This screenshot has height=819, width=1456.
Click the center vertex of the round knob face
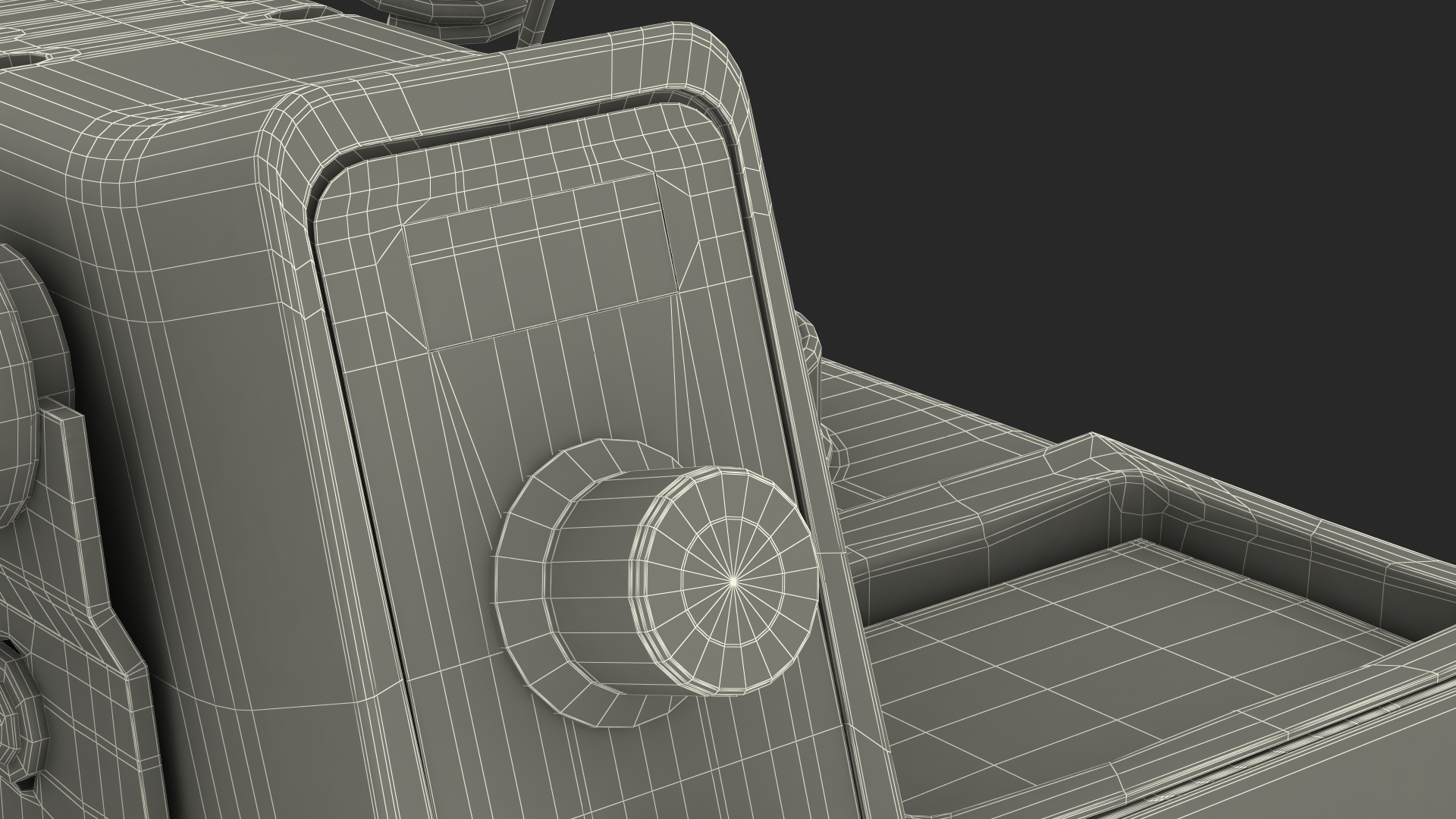coord(733,581)
